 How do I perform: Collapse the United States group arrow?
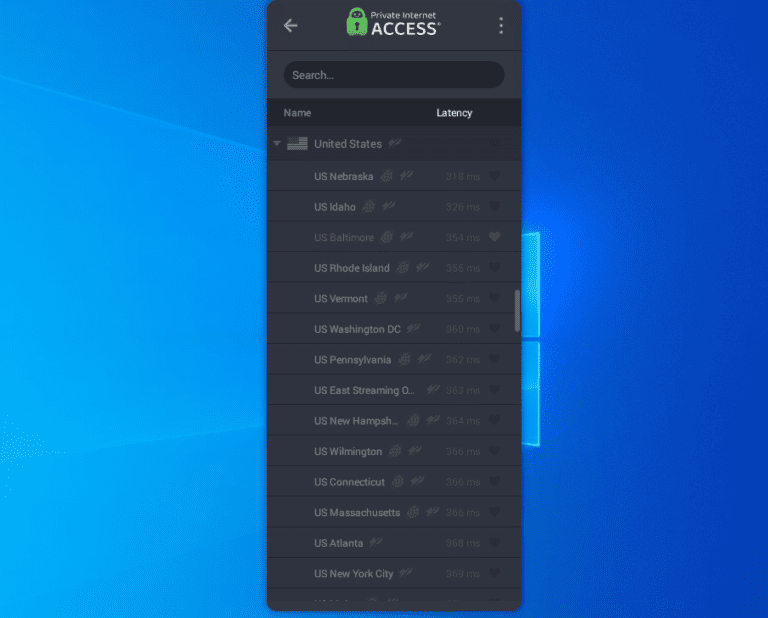[x=277, y=143]
